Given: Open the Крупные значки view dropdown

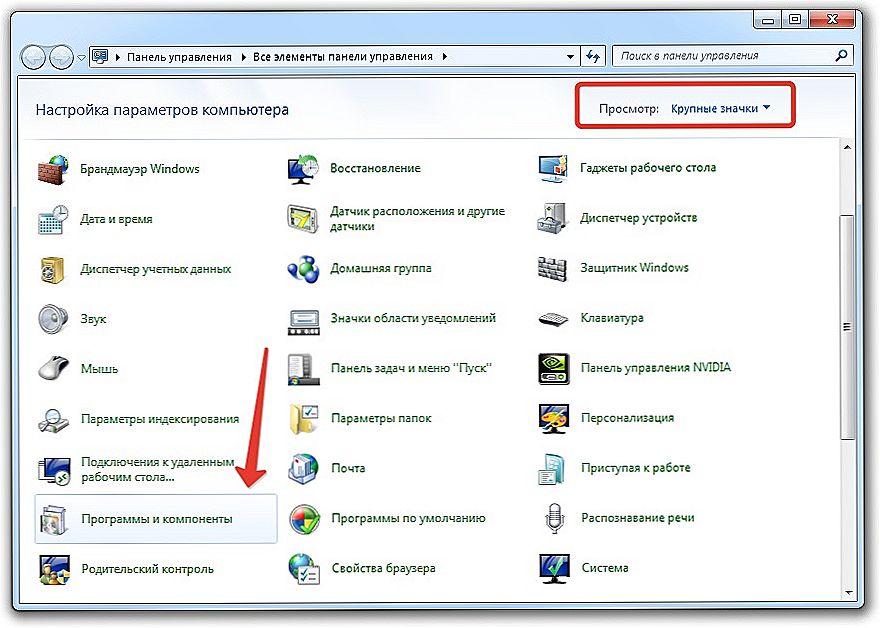Looking at the screenshot, I should pyautogui.click(x=721, y=108).
